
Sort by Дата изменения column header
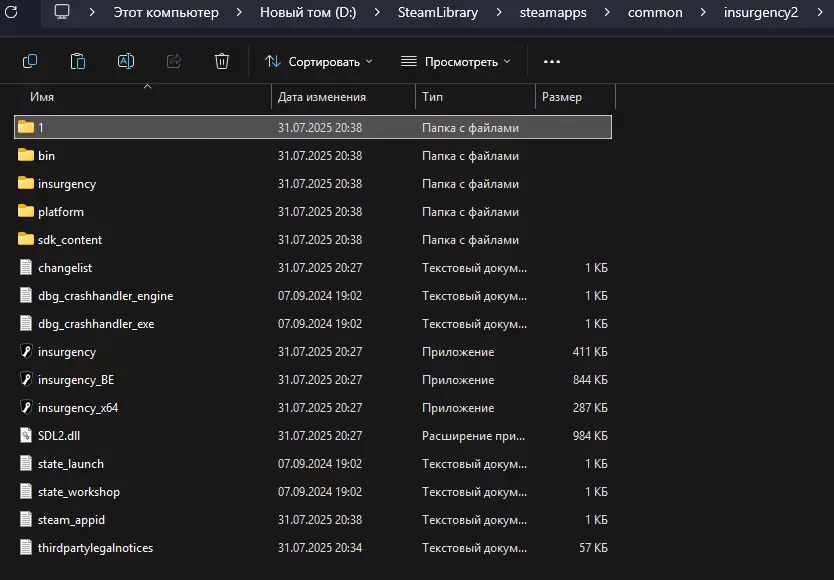[322, 97]
